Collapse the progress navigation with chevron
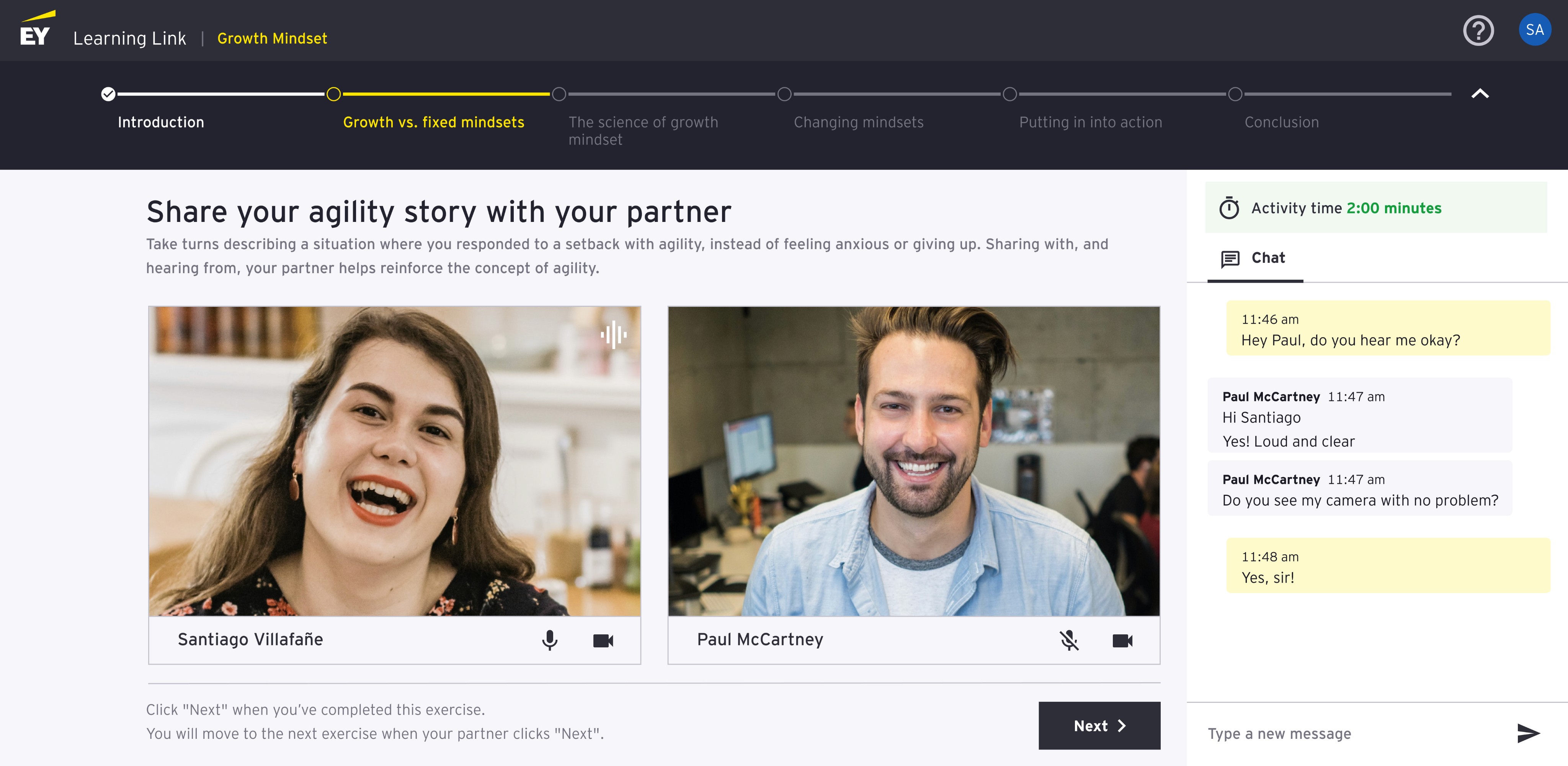Screen dimensions: 1568x766 1480,94
